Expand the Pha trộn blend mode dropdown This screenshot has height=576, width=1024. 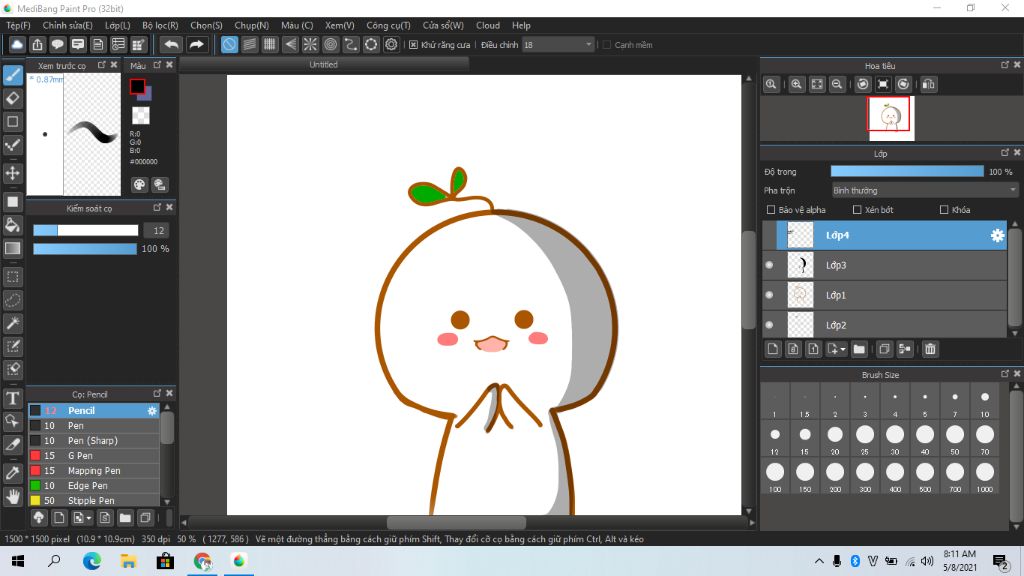[x=925, y=191]
